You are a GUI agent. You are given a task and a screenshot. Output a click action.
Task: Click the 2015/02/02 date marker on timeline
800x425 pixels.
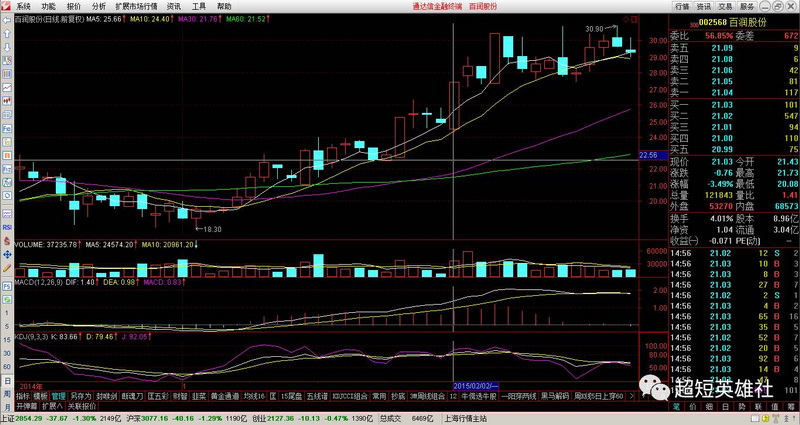click(x=474, y=385)
